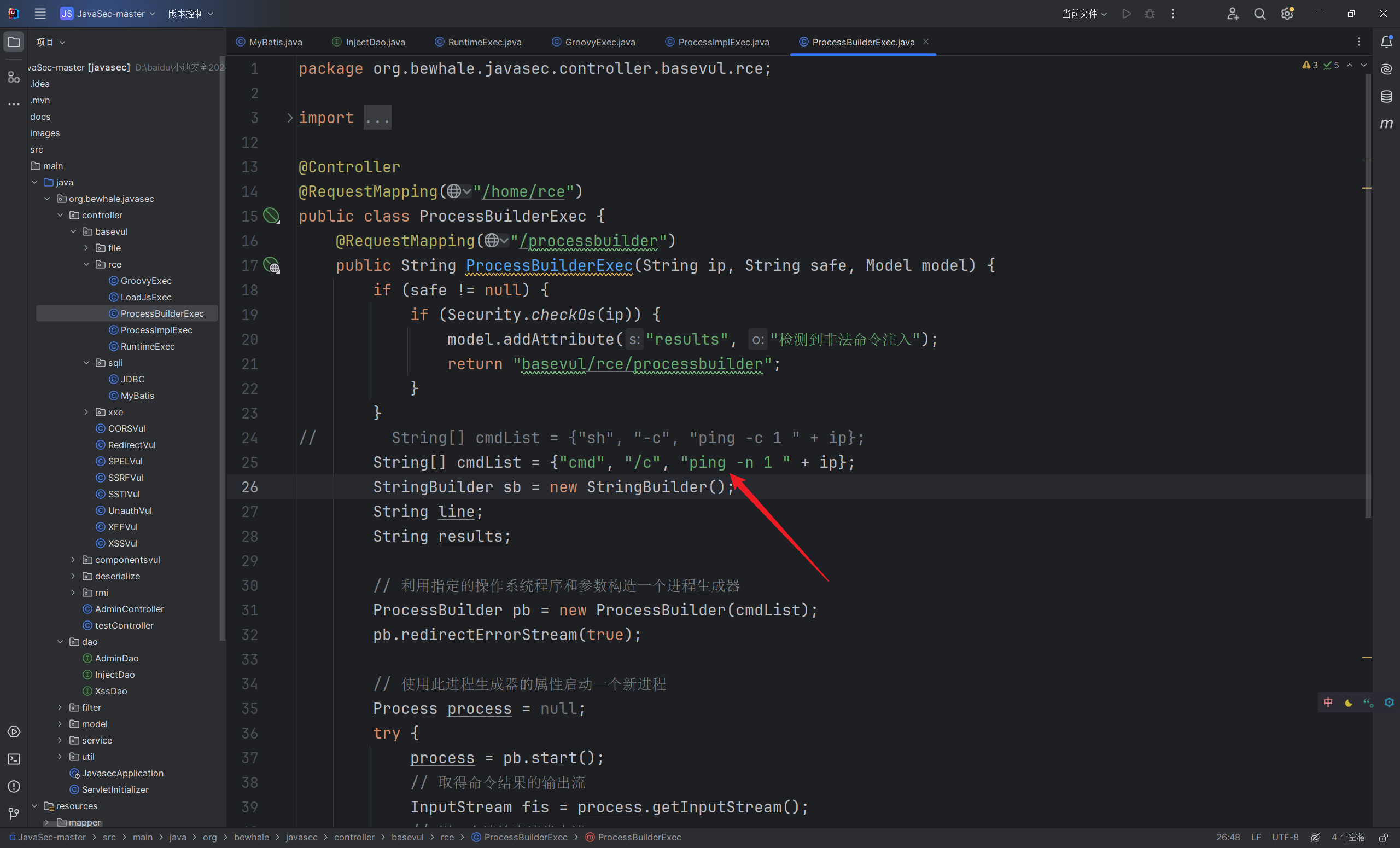
Task: Toggle read-only lock icon in status bar
Action: [x=1383, y=837]
